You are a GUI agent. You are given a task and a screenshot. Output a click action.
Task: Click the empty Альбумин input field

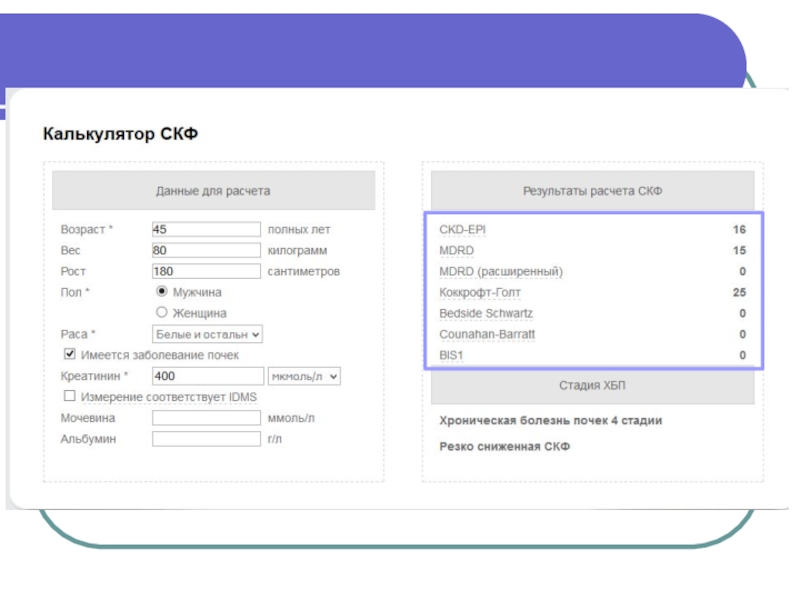pyautogui.click(x=206, y=439)
